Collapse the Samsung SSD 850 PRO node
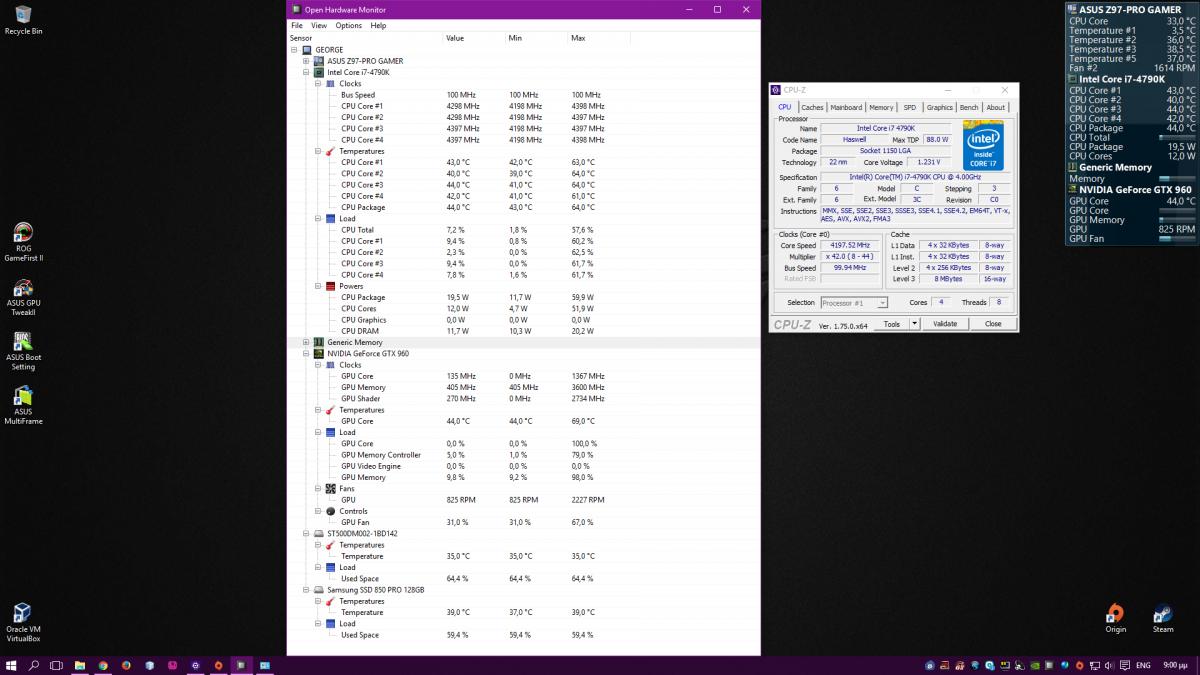Image resolution: width=1200 pixels, height=675 pixels. [306, 590]
